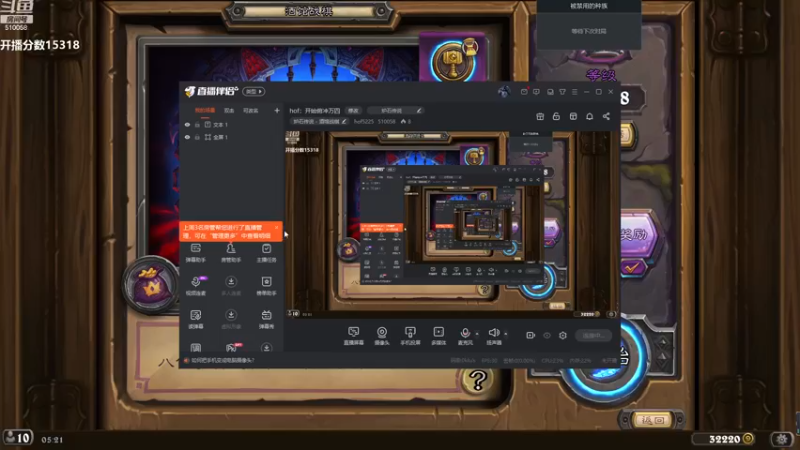This screenshot has width=800, height=450.
Task: Open the 榜单助手 ranking assistant tool
Action: pyautogui.click(x=266, y=286)
